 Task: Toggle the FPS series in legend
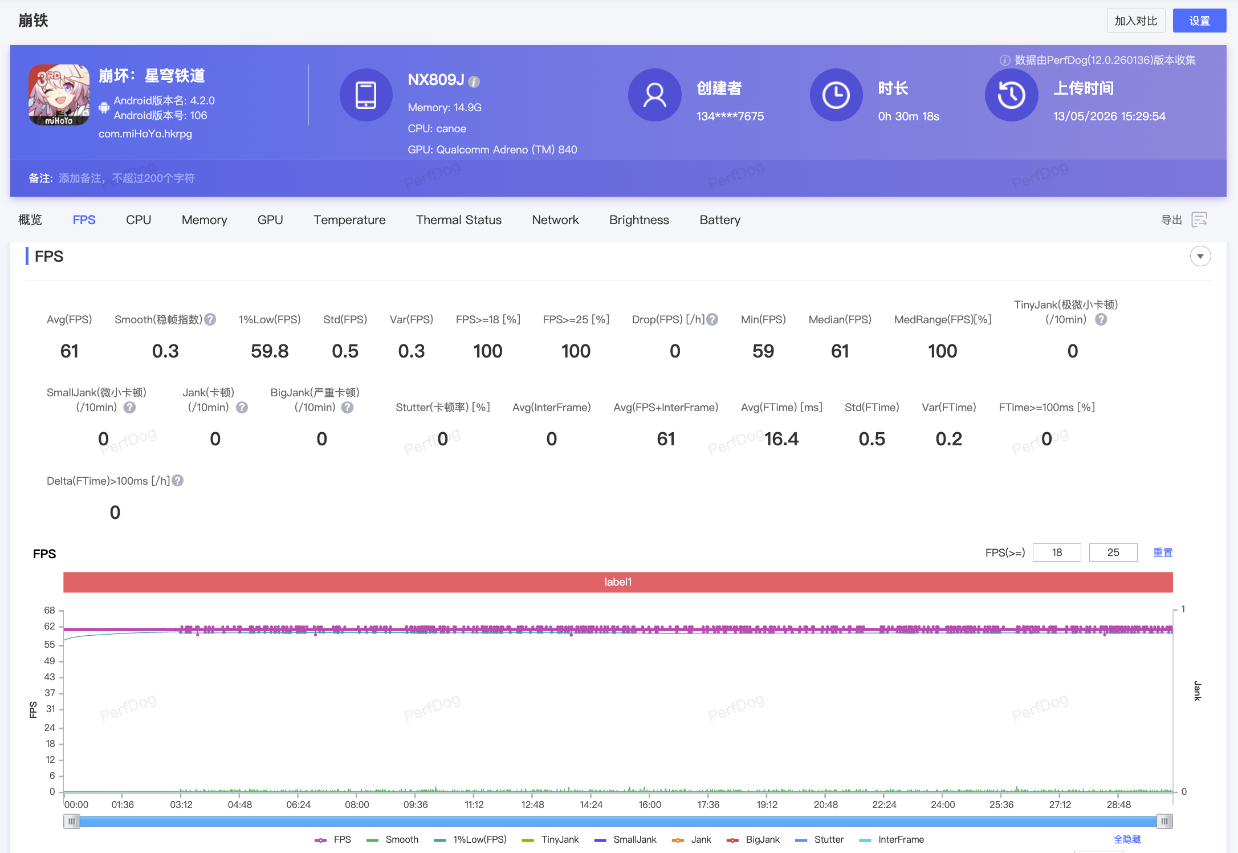[333, 840]
